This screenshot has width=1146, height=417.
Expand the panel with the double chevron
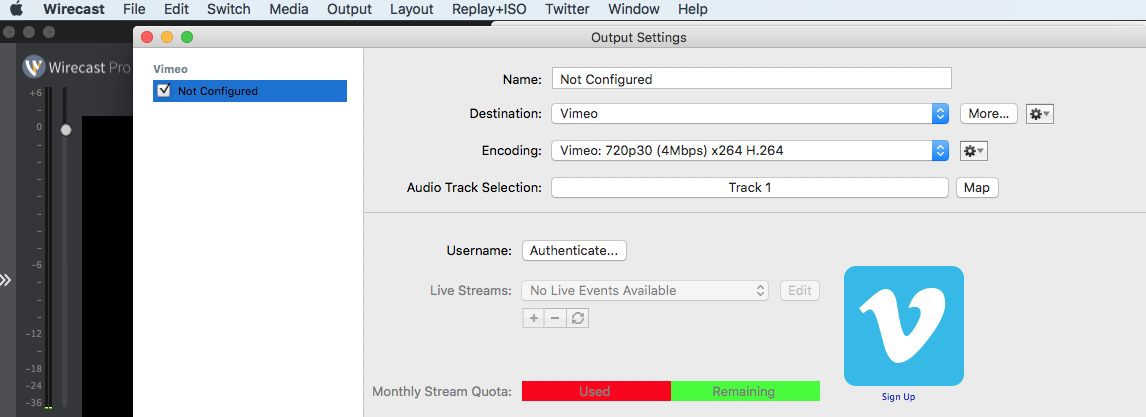[6, 280]
